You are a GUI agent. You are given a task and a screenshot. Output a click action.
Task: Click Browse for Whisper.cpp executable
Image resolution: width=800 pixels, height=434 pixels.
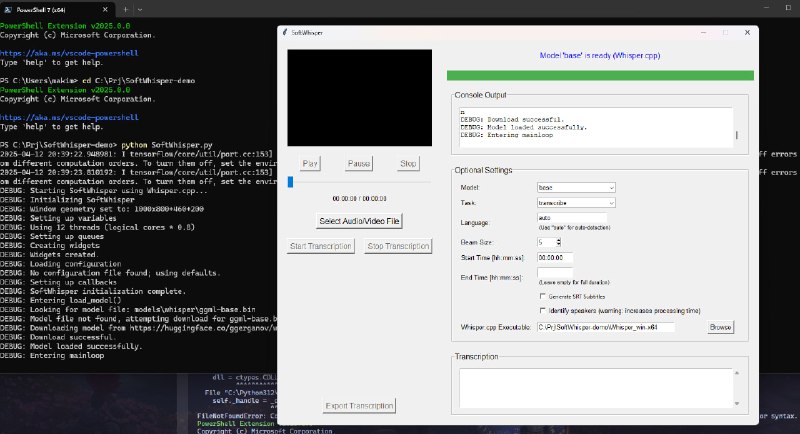721,327
